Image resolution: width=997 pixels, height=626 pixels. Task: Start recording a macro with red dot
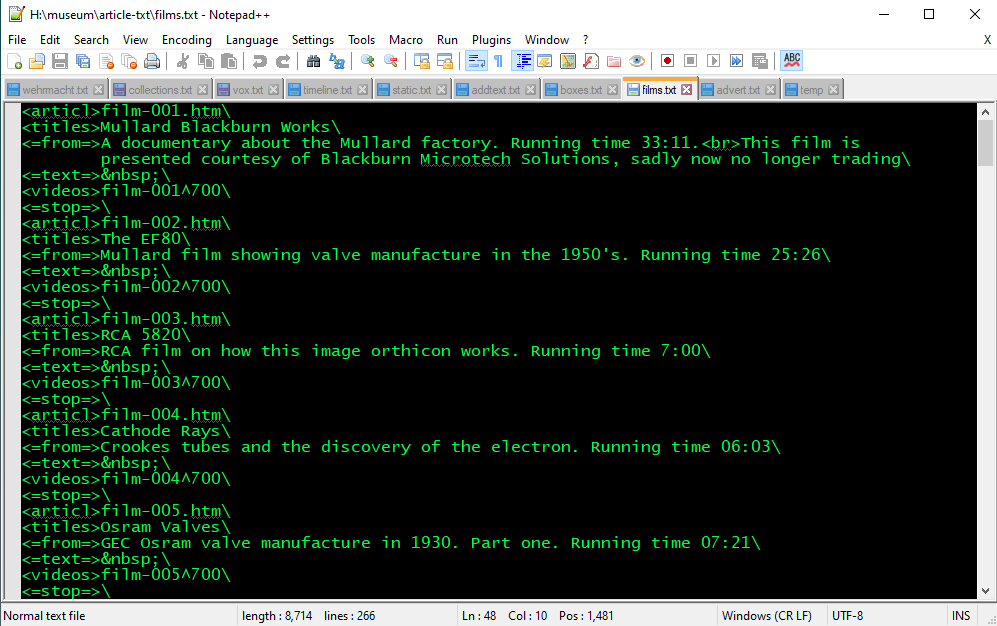coord(667,61)
